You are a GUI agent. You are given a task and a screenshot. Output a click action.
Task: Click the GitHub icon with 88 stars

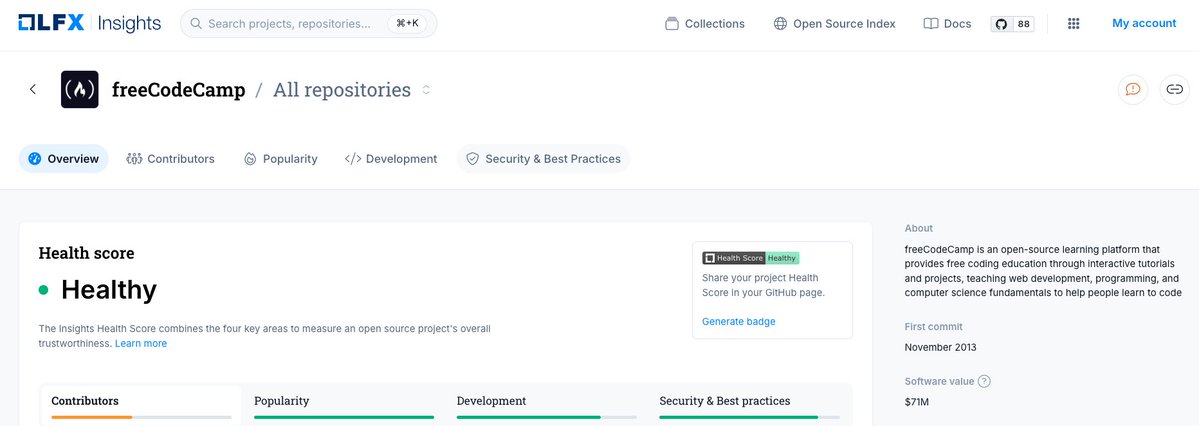click(1012, 24)
